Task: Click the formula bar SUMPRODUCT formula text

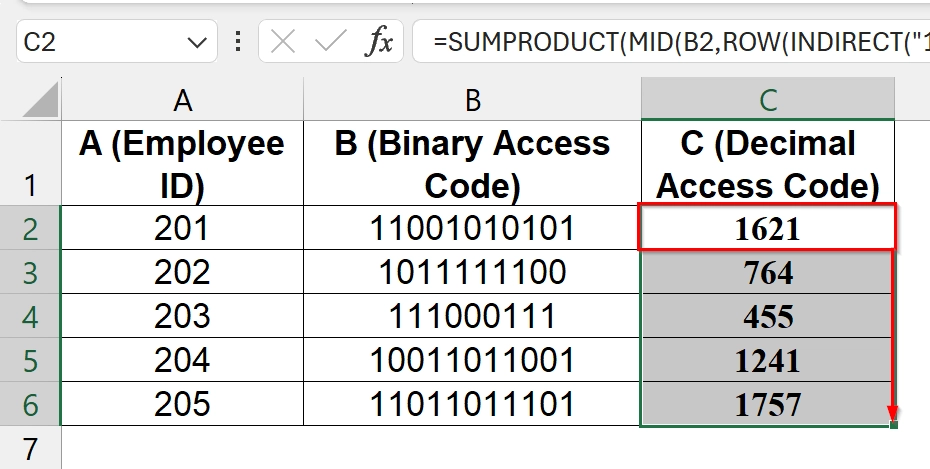Action: (x=681, y=42)
